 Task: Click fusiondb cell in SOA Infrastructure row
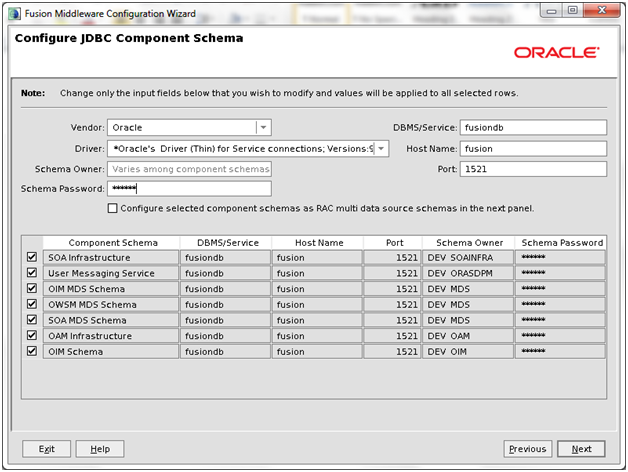tap(225, 257)
